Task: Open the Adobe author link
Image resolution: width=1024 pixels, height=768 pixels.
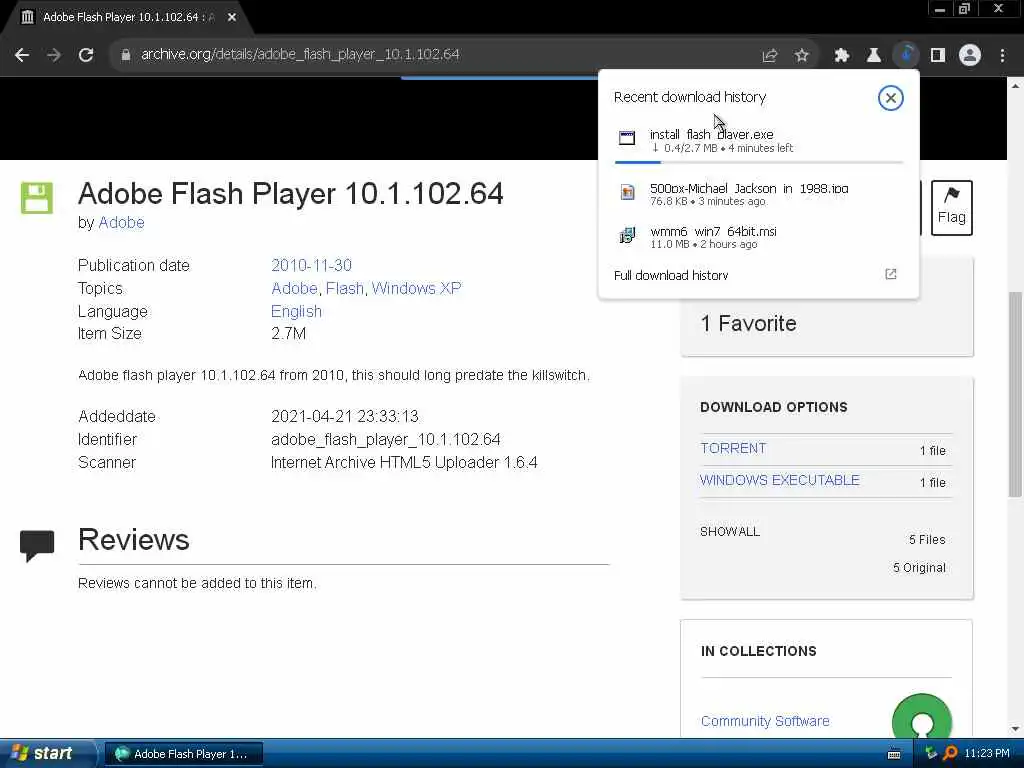Action: (x=121, y=223)
